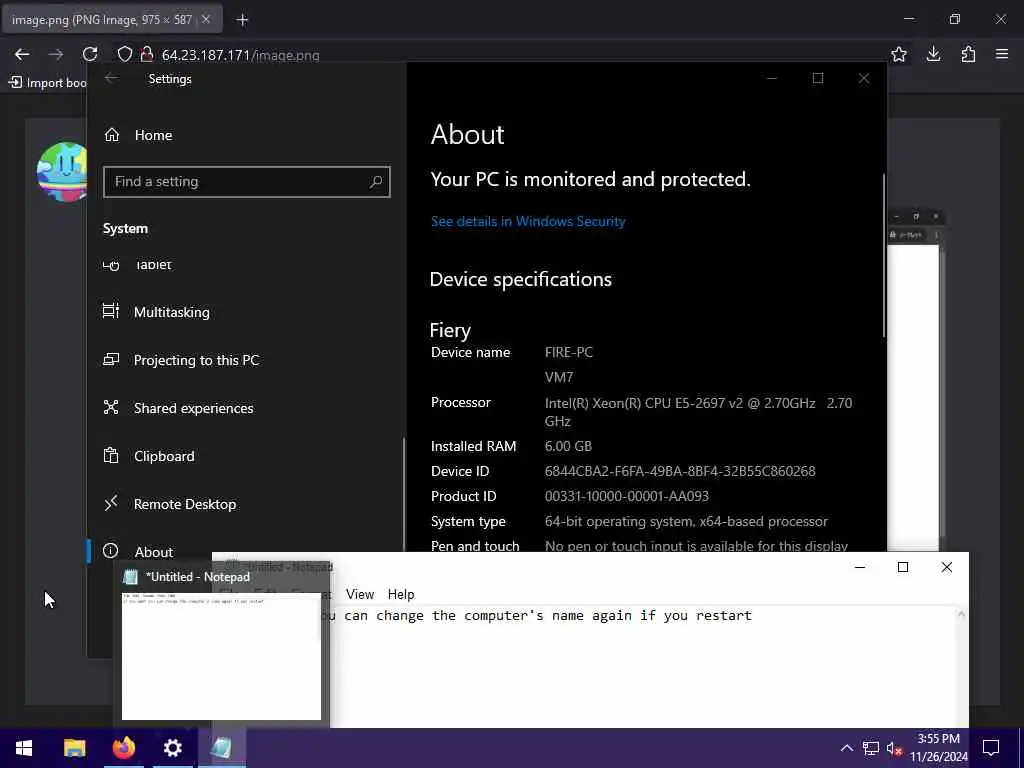The image size is (1024, 768).
Task: Click See details in Windows Security link
Action: coord(528,221)
